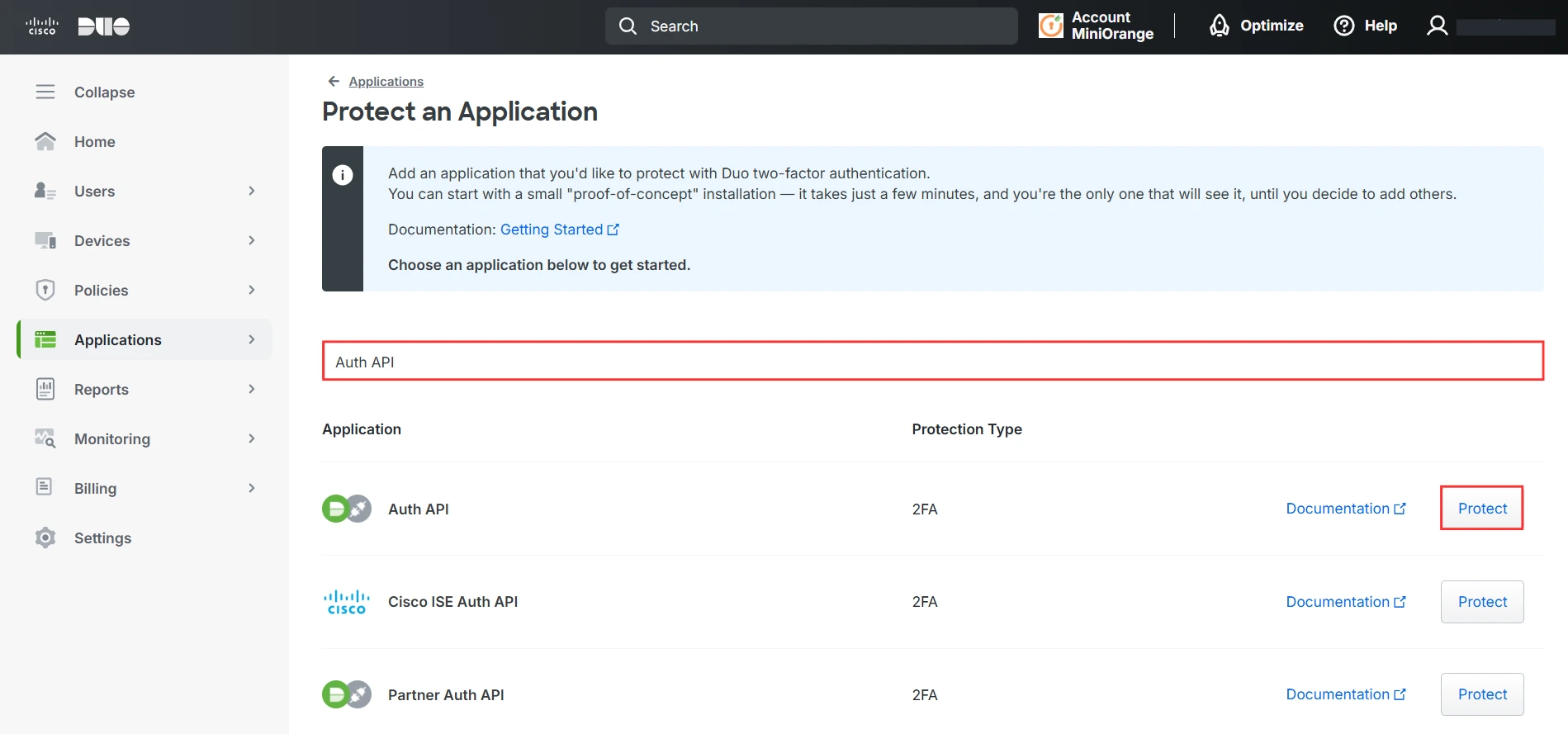Image resolution: width=1568 pixels, height=734 pixels.
Task: Click the Partner Auth API logo
Action: 347,694
